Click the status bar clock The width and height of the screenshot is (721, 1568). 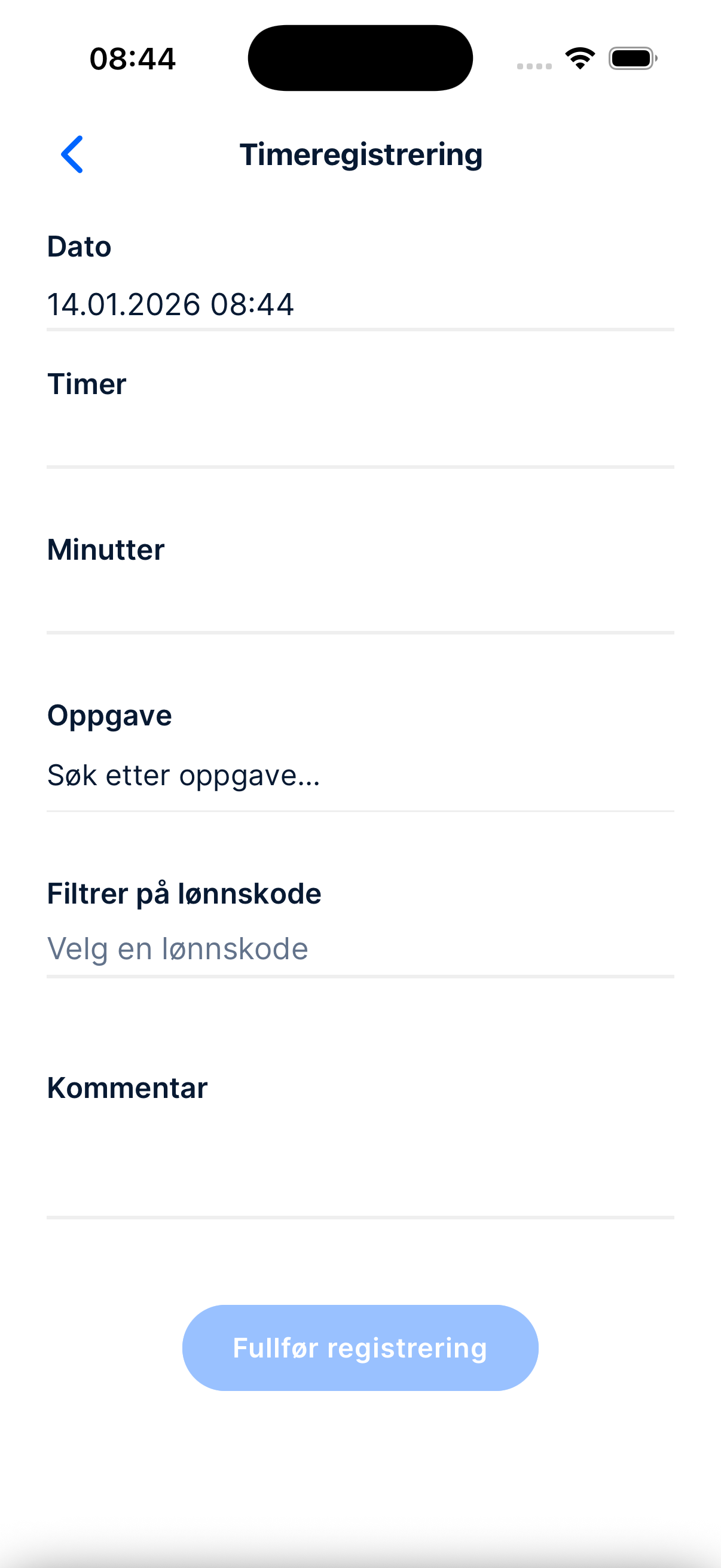point(133,59)
